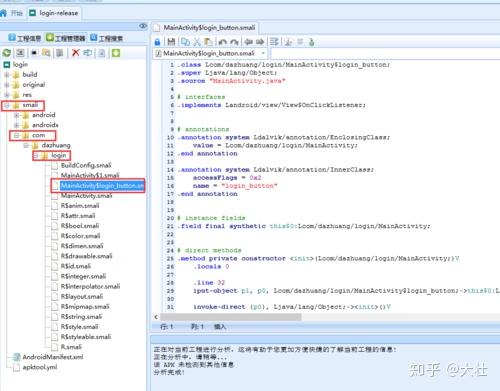Click the editor horizontal scrollbar
The width and height of the screenshot is (500, 391).
click(x=231, y=317)
